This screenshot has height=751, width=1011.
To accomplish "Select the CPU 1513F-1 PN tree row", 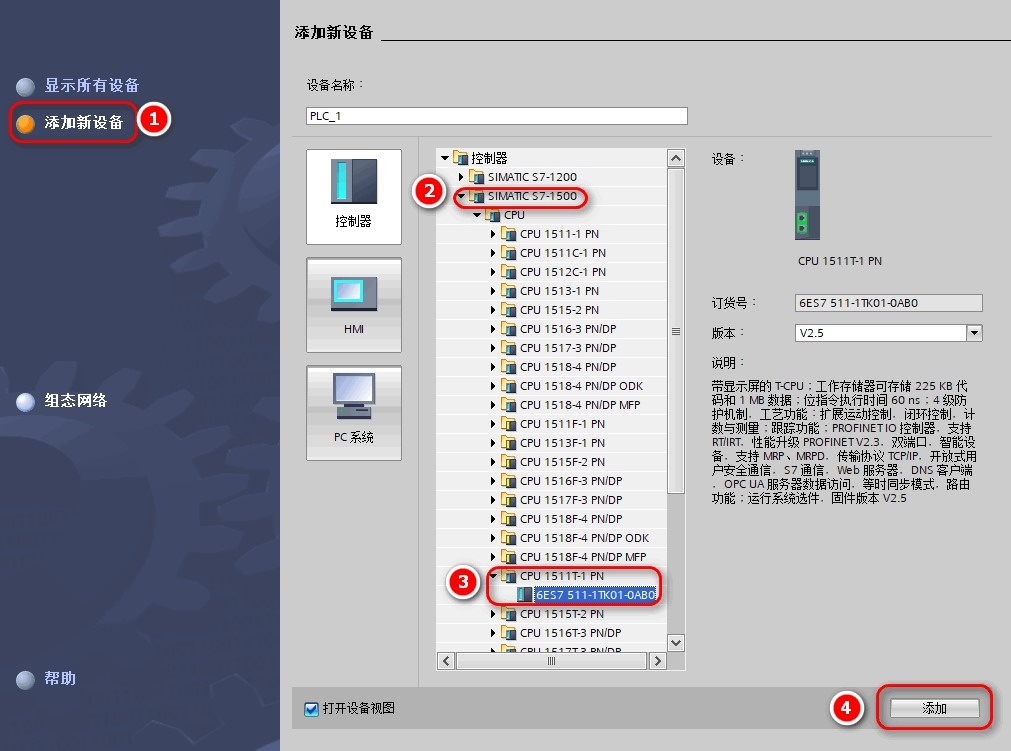I will pyautogui.click(x=551, y=443).
